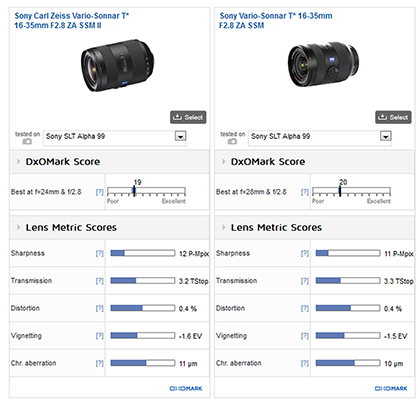Click the right lens product image

tap(323, 64)
